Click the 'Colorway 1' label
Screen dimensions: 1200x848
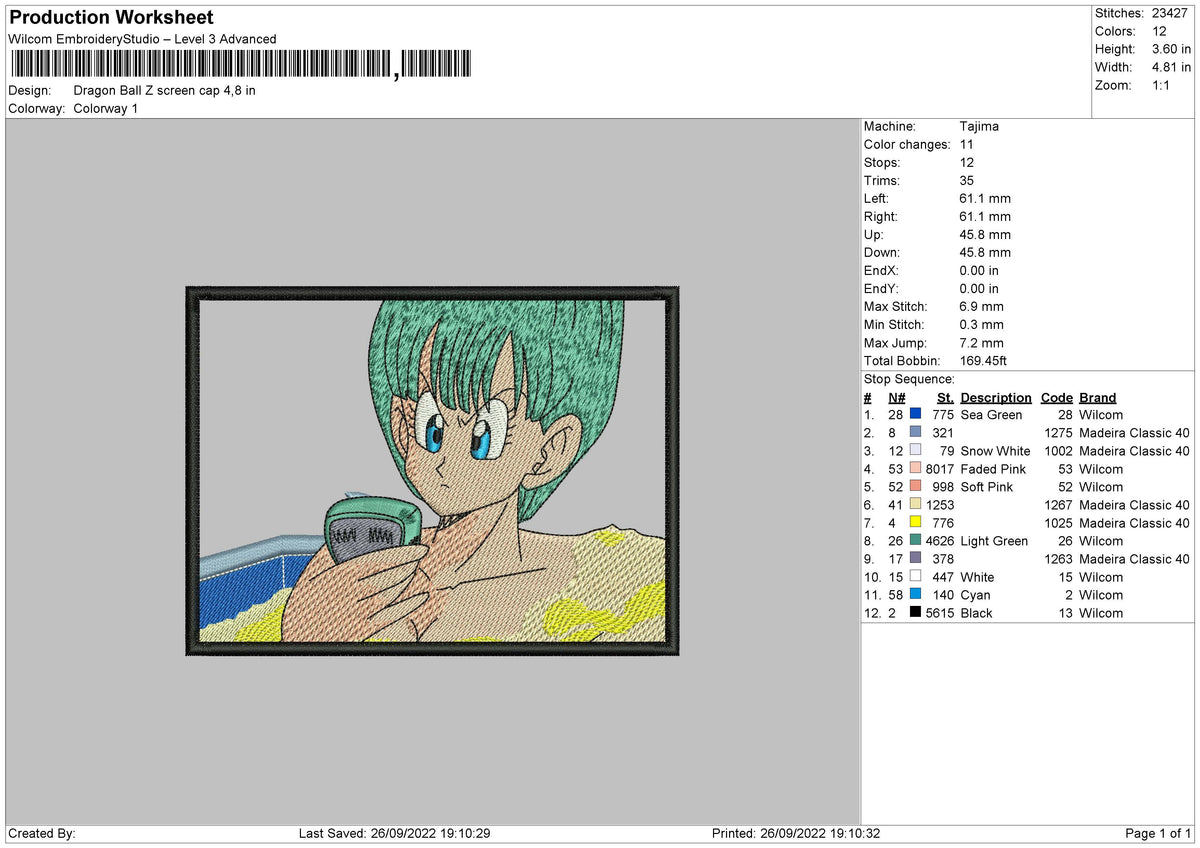click(105, 108)
